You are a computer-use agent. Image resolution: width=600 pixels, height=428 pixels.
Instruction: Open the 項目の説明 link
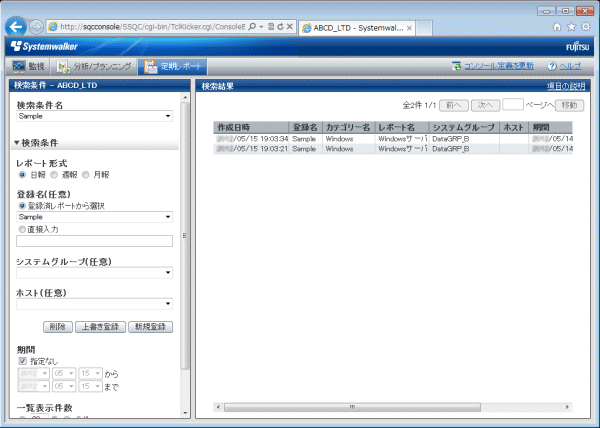(x=567, y=87)
